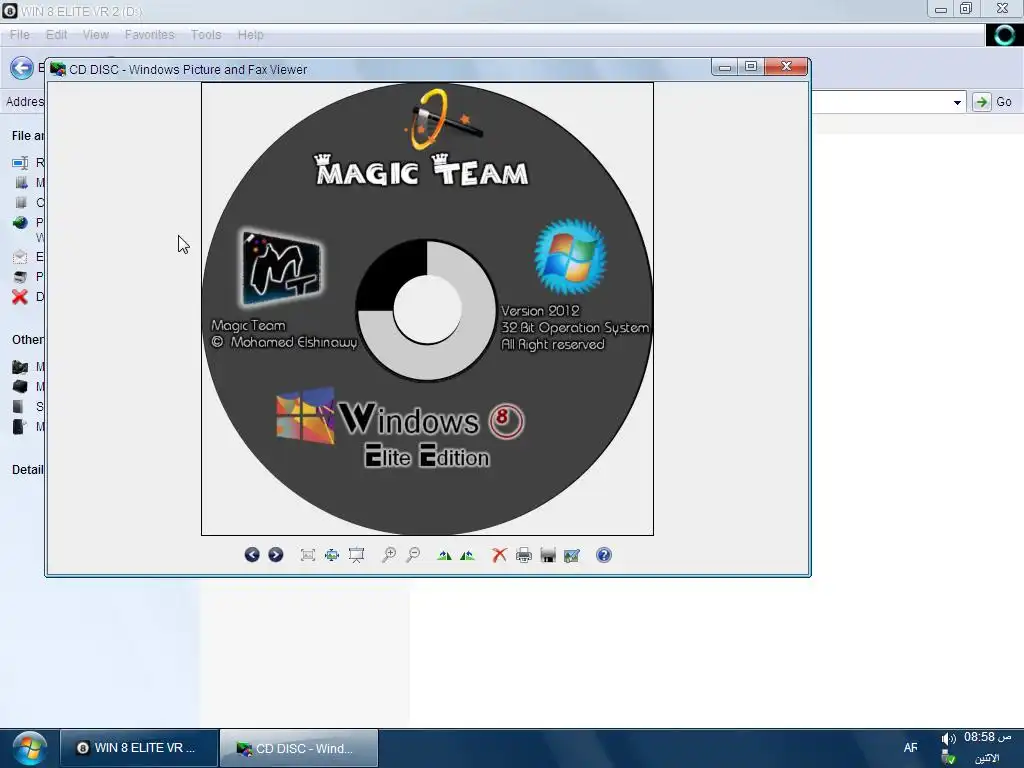Rotate image counterclockwise
This screenshot has height=768, width=1024.
pyautogui.click(x=468, y=555)
